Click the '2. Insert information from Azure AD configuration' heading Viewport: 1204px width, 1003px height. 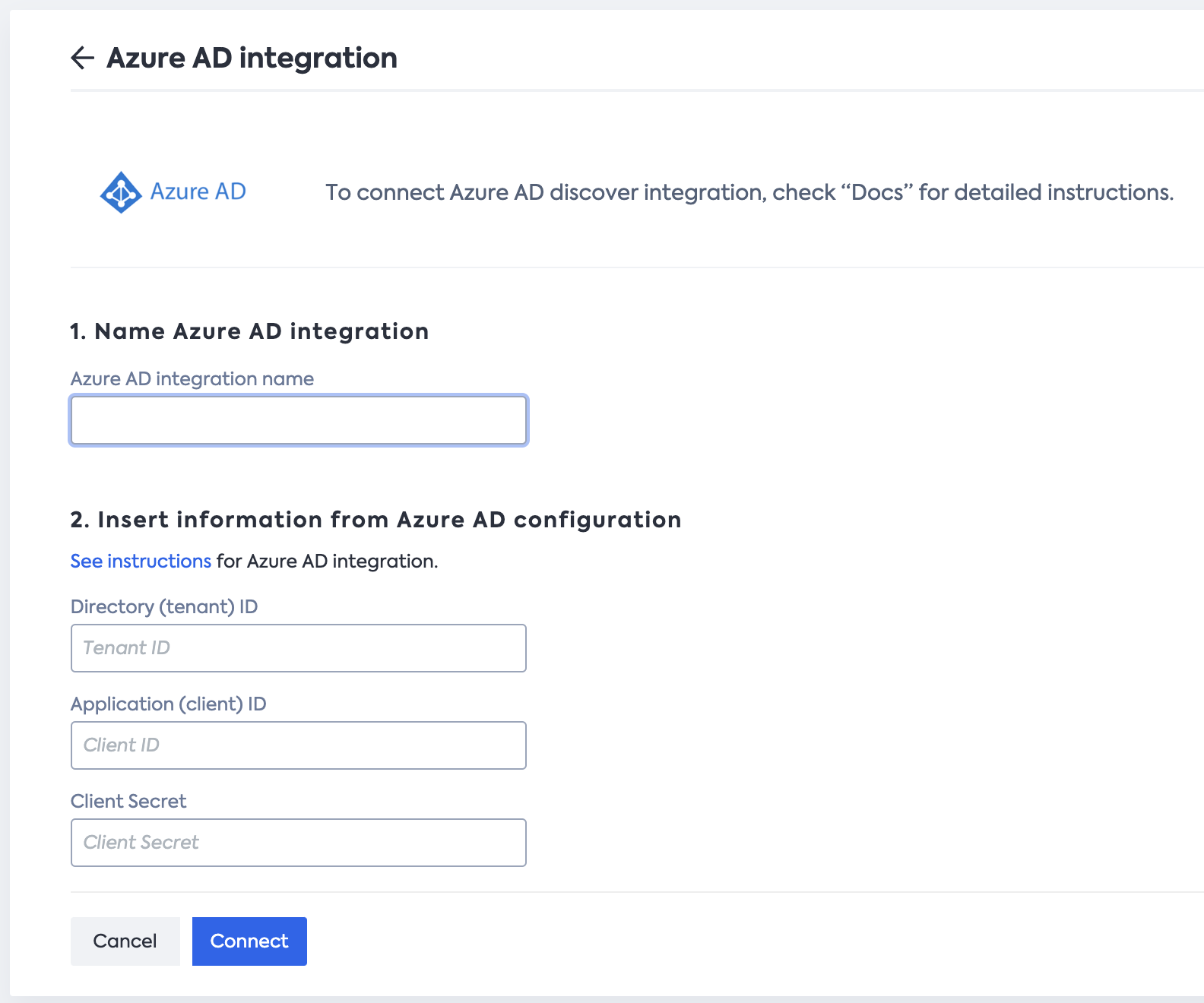point(375,520)
